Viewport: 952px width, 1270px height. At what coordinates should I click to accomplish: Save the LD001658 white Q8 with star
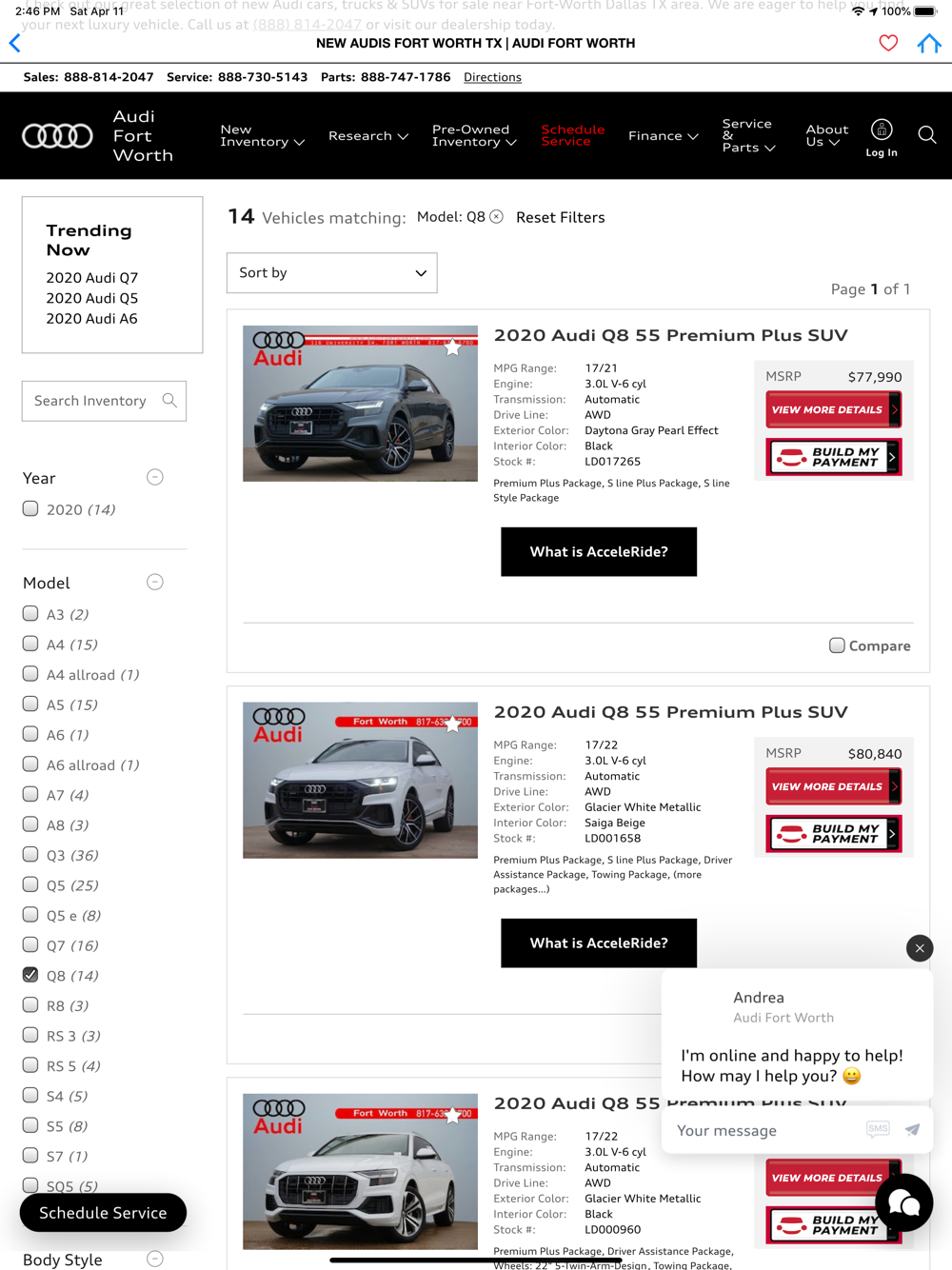tap(452, 724)
